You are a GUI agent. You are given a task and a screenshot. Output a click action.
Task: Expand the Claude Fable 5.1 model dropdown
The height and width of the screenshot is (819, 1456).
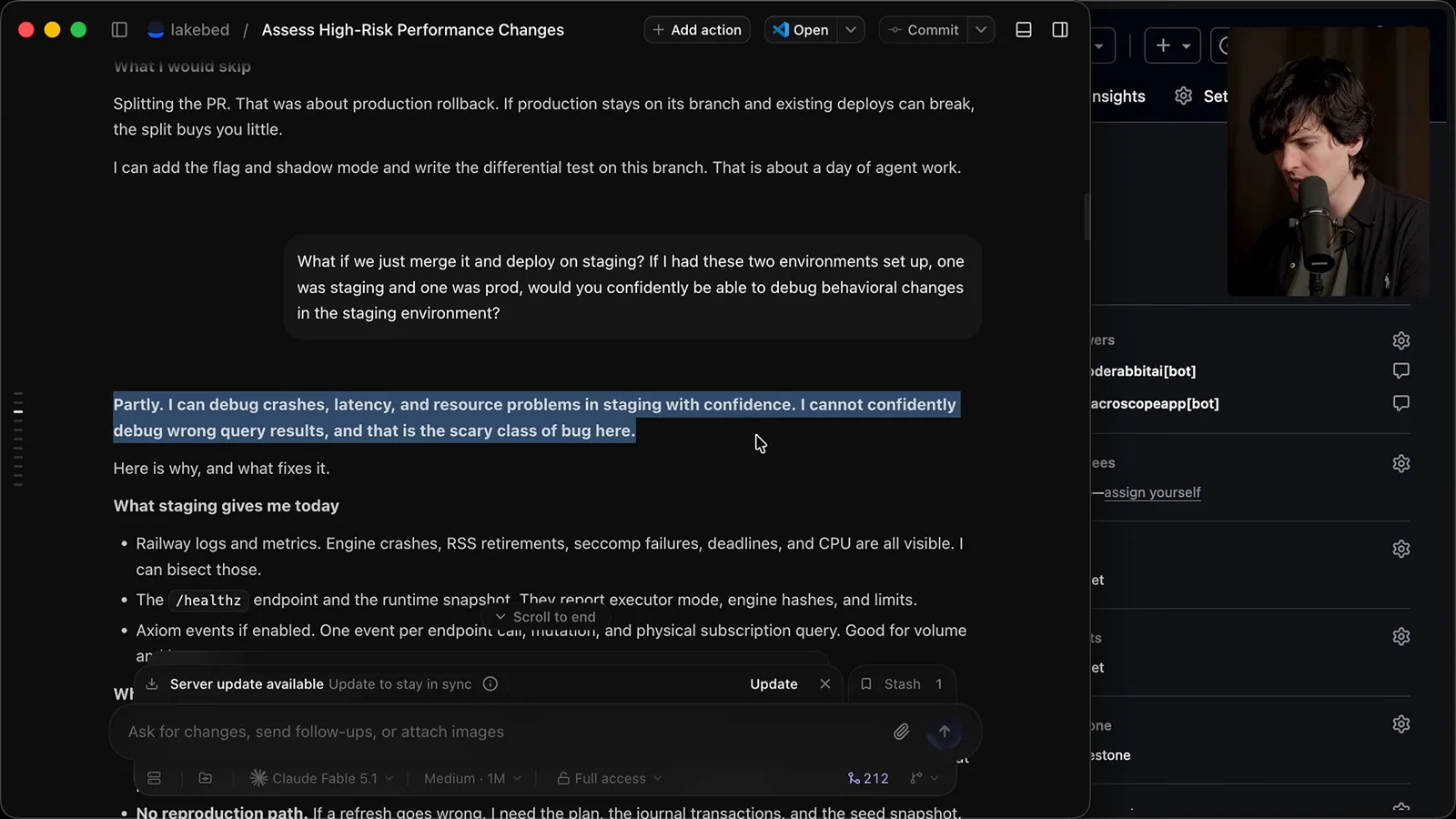click(322, 779)
